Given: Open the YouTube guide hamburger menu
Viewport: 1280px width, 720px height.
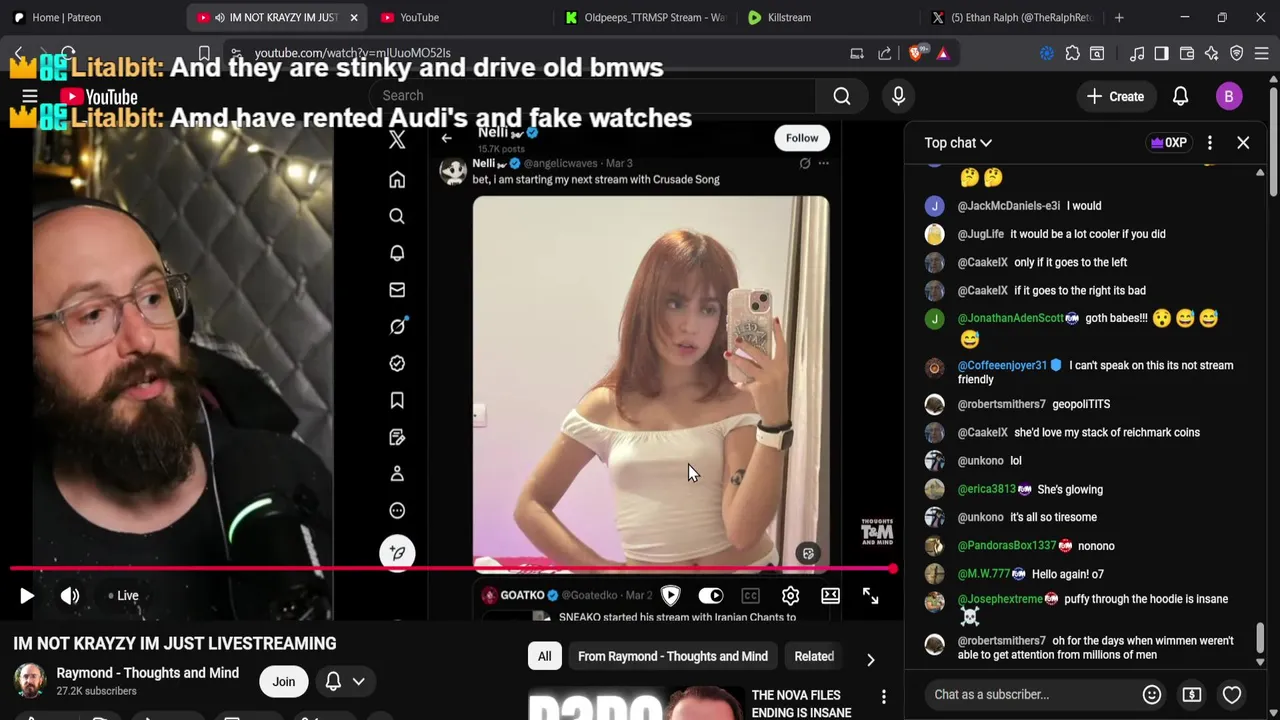Looking at the screenshot, I should tap(30, 97).
